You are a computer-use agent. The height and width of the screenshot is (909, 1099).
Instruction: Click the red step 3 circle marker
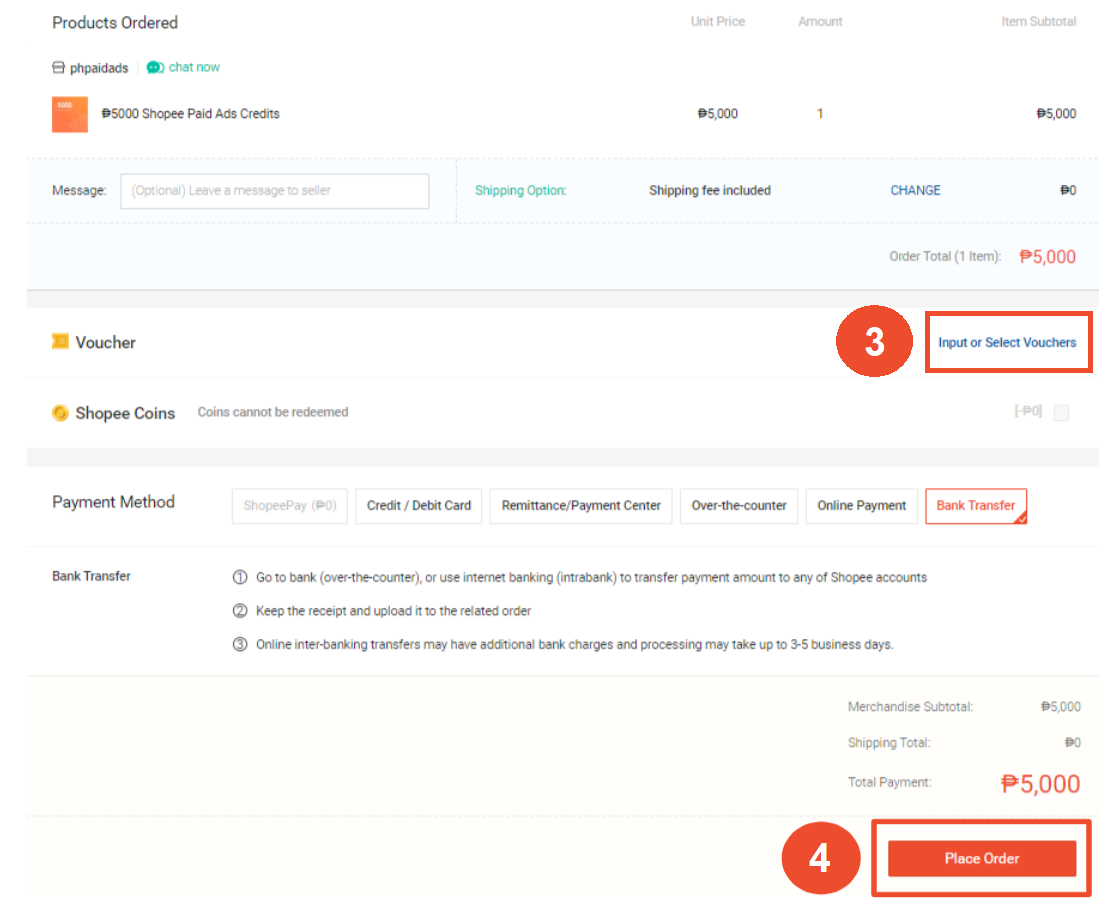(874, 342)
